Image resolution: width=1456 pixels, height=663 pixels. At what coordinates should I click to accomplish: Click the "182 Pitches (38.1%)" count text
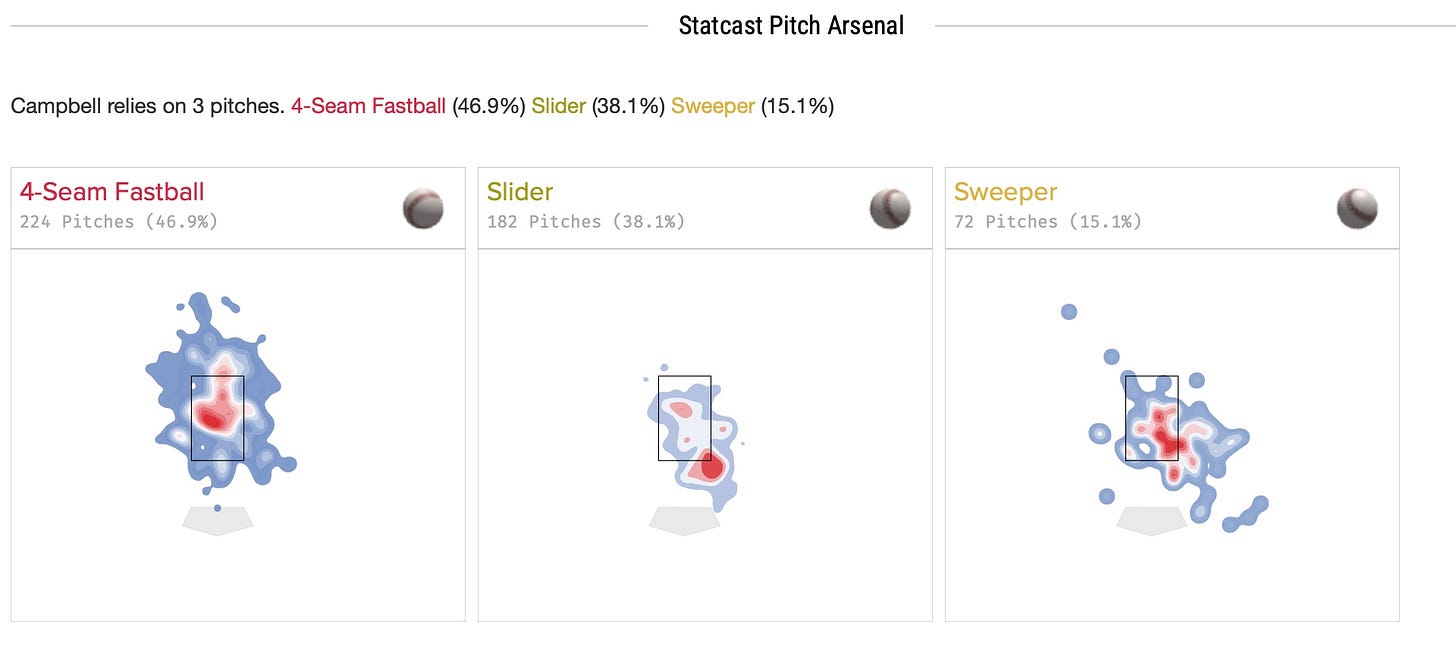tap(586, 221)
